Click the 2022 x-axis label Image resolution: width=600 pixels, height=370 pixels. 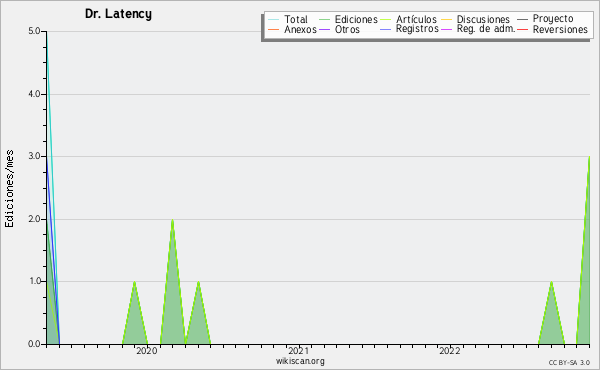450,351
